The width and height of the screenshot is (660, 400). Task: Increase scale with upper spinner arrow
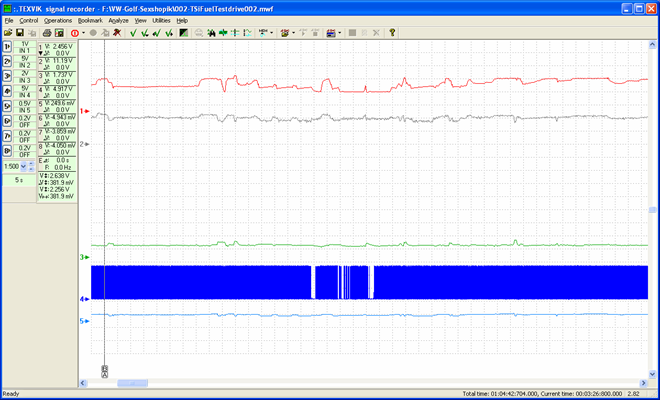point(31,164)
